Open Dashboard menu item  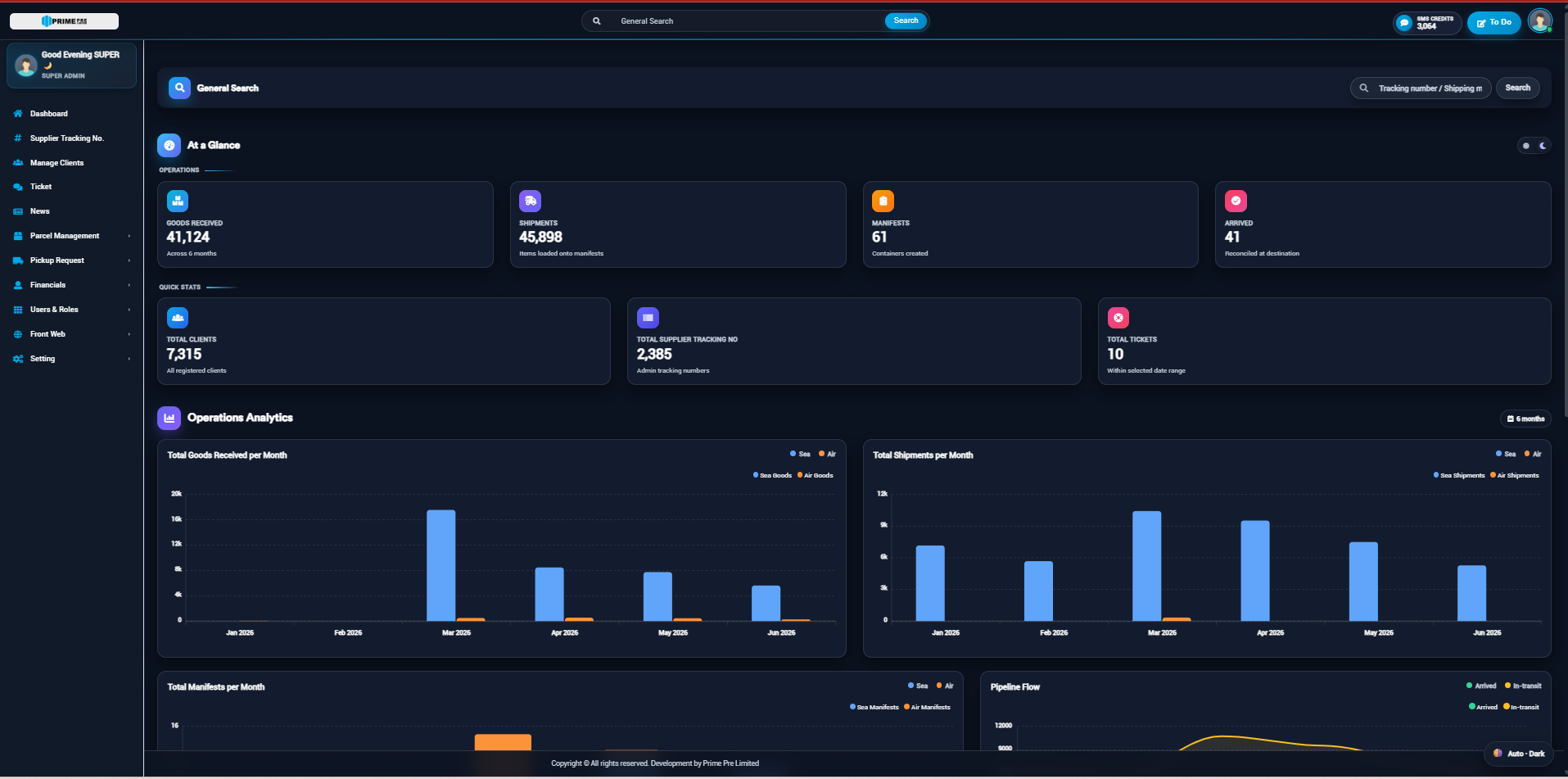[x=72, y=114]
